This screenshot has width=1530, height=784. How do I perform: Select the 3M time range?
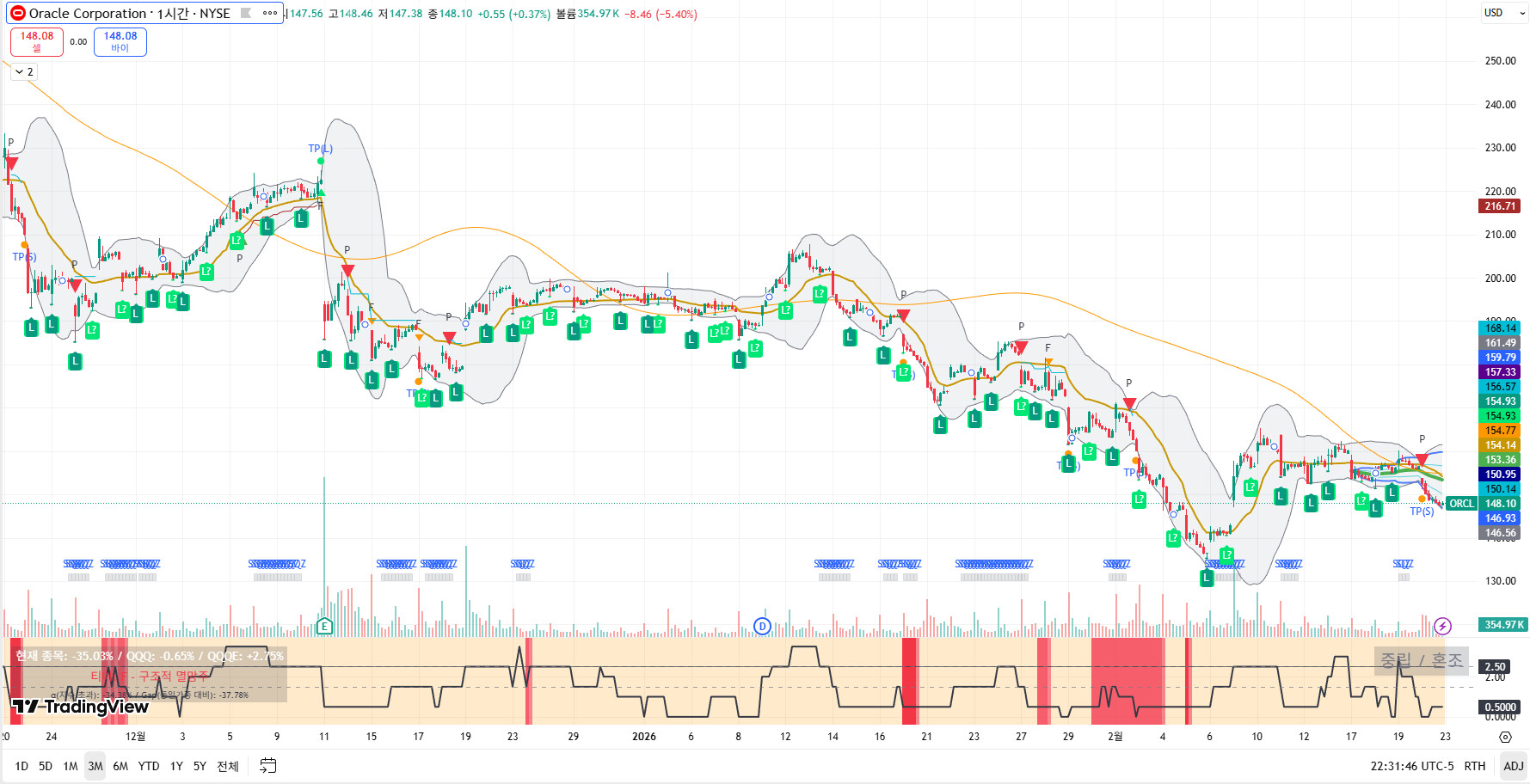tap(95, 766)
